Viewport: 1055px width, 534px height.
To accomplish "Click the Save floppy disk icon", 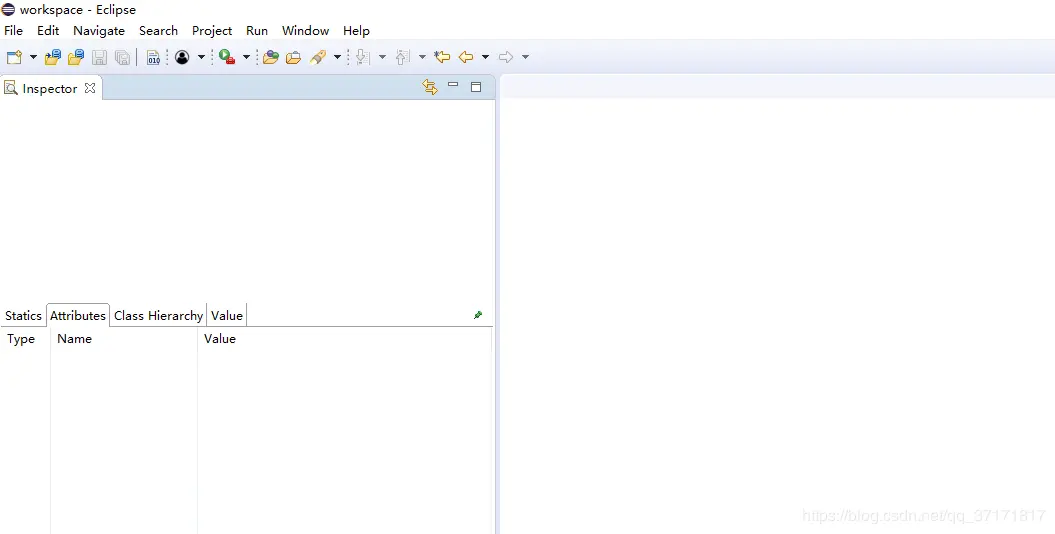I will (100, 57).
